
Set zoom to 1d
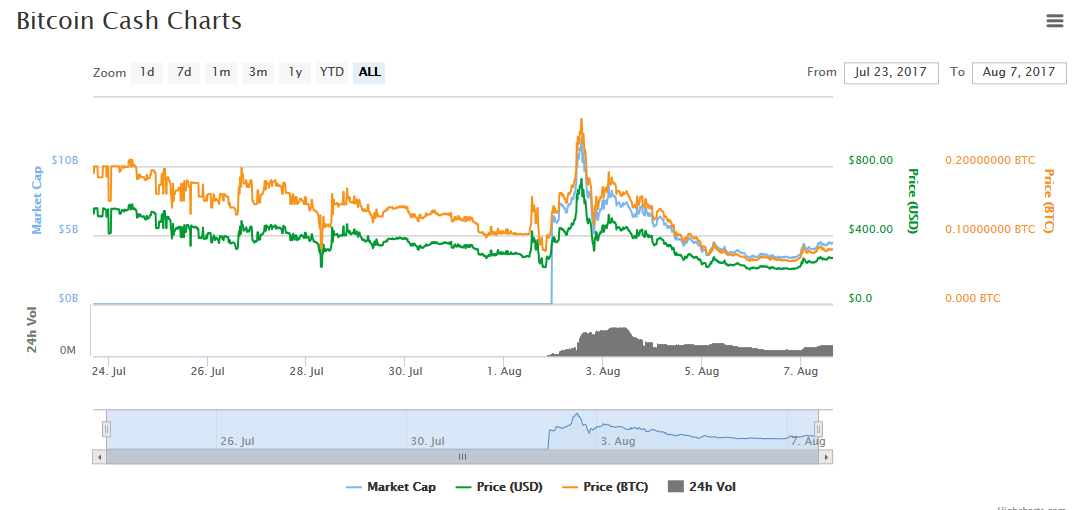click(147, 72)
